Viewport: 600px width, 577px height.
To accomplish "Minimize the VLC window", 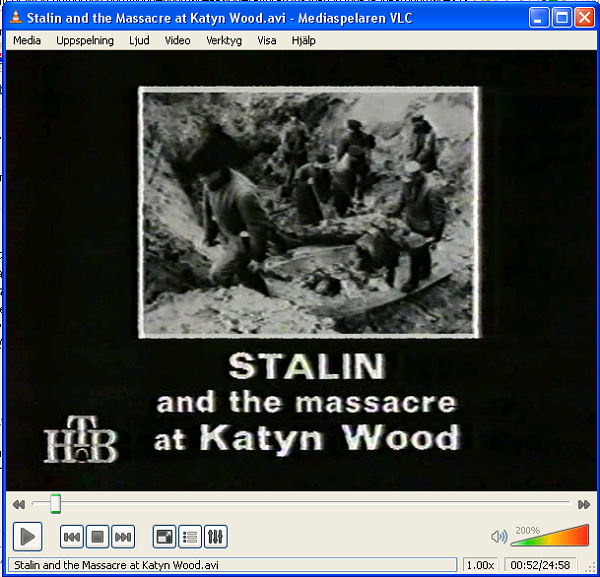I will pyautogui.click(x=539, y=18).
